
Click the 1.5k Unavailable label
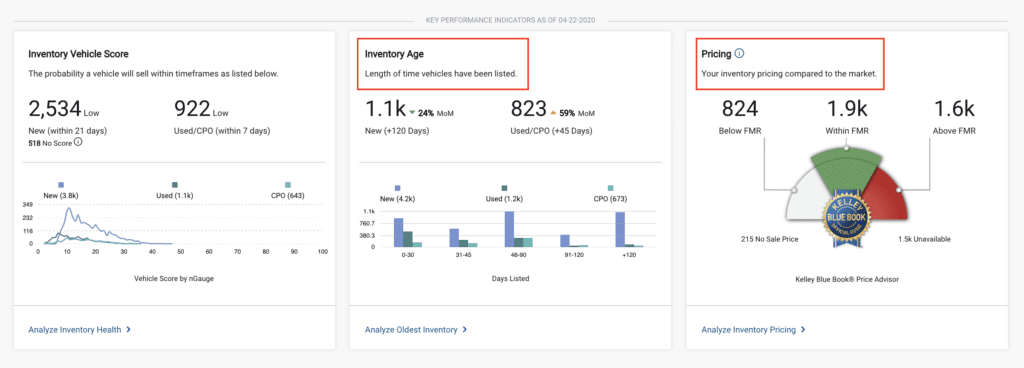[x=924, y=239]
